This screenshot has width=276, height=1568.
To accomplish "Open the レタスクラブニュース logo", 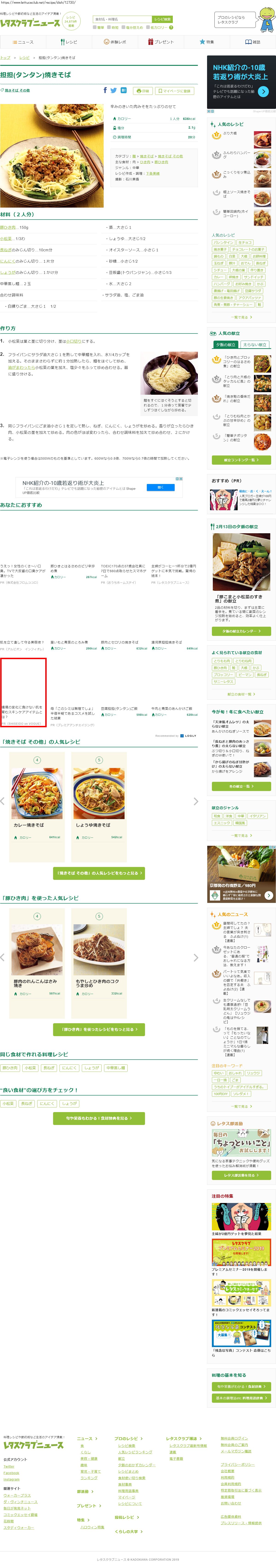I will tap(30, 23).
